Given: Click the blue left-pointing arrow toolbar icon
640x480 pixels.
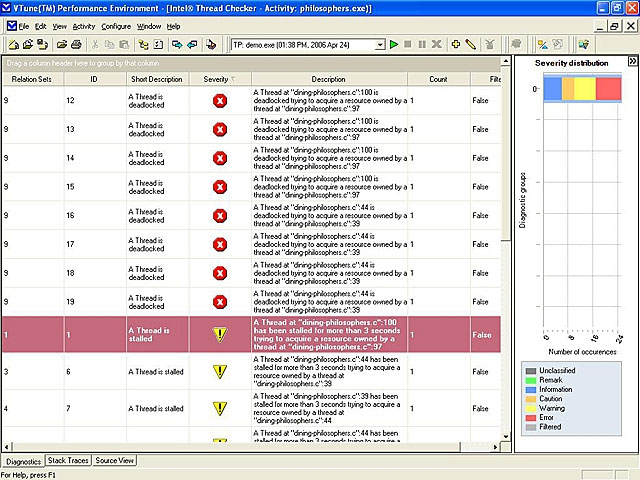Looking at the screenshot, I should coord(192,44).
